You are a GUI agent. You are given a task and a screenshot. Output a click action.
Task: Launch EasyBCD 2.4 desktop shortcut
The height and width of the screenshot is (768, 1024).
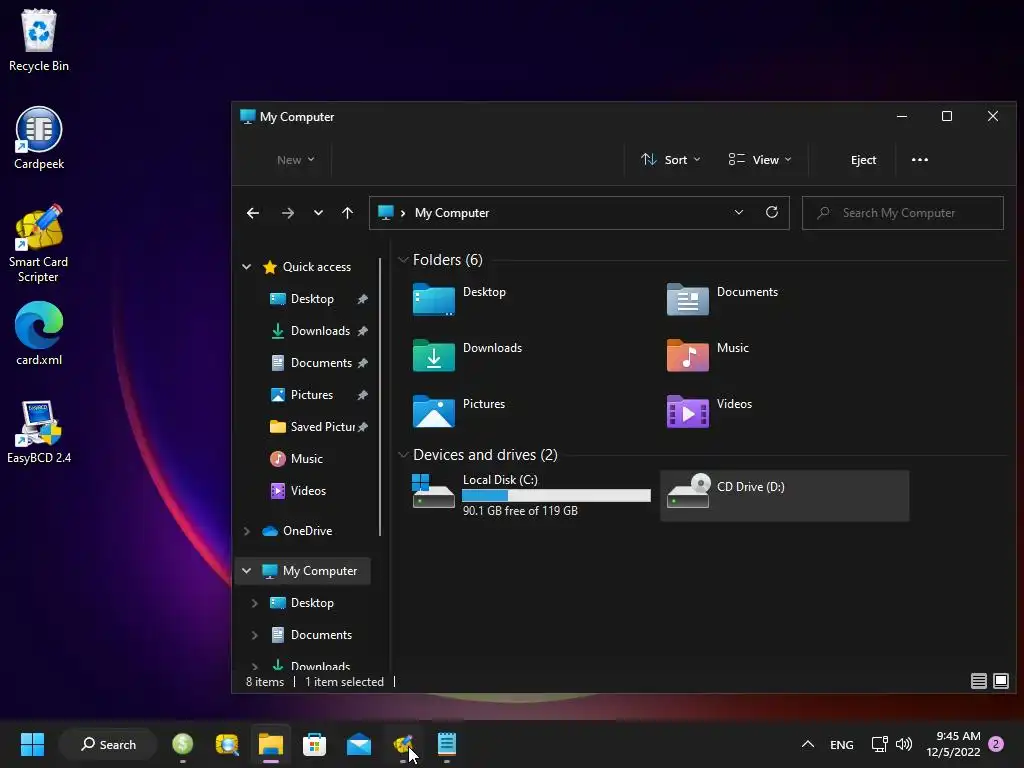click(39, 432)
